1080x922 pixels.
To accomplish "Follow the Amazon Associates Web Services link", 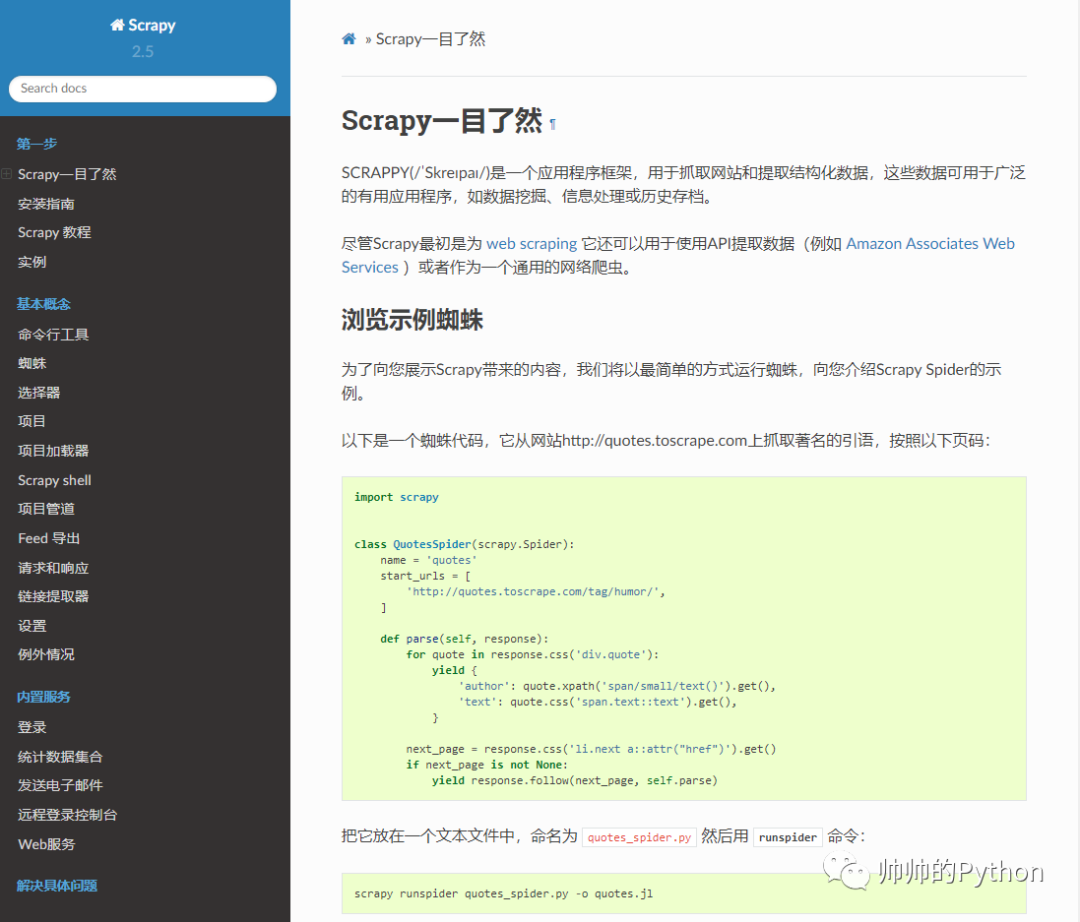I will tap(930, 244).
